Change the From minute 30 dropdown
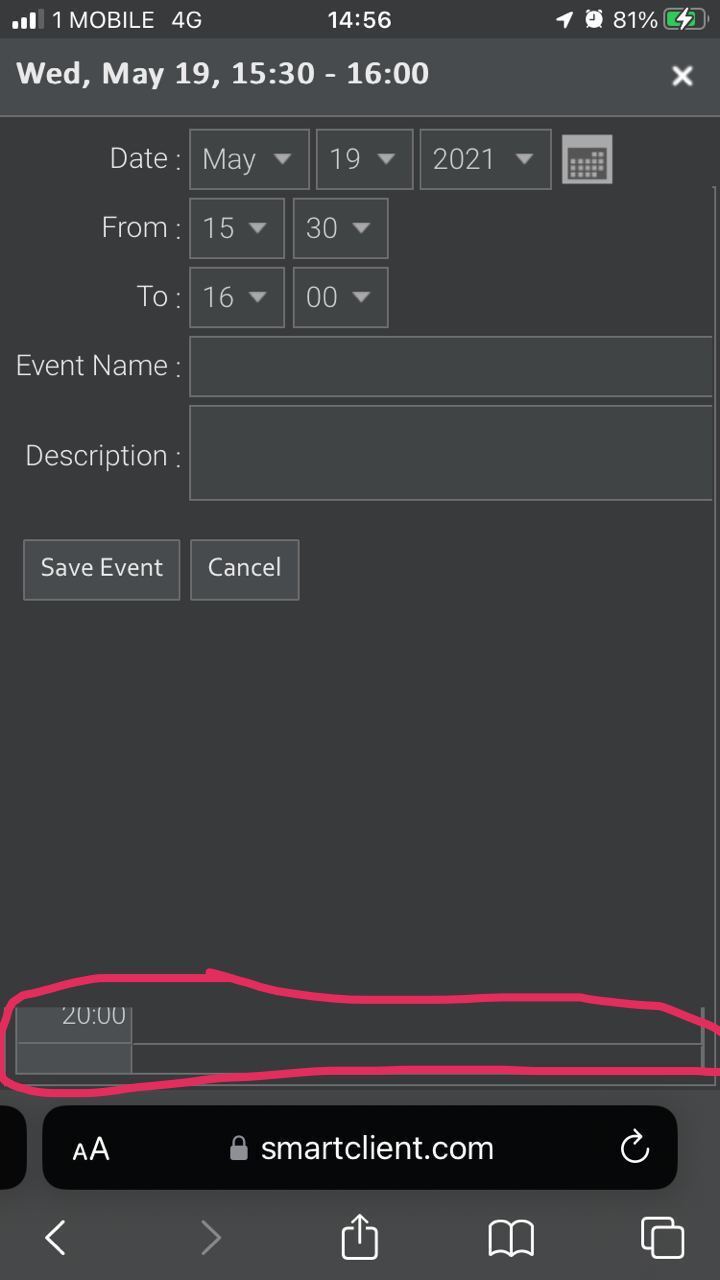This screenshot has height=1280, width=720. pos(340,228)
